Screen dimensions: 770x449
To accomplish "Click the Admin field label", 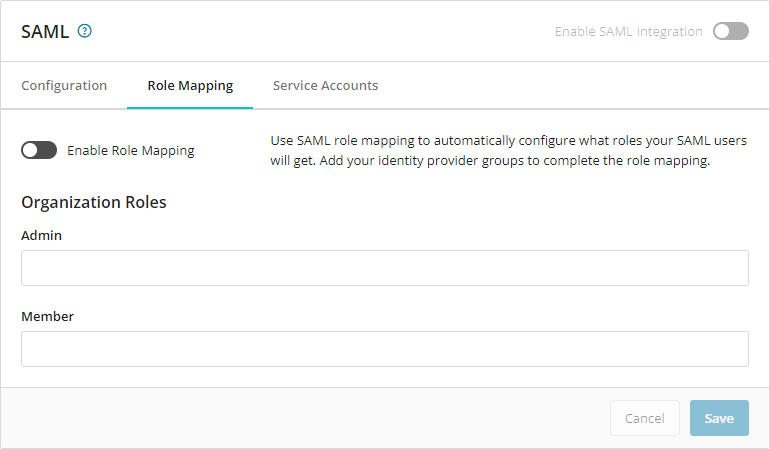I will 42,235.
